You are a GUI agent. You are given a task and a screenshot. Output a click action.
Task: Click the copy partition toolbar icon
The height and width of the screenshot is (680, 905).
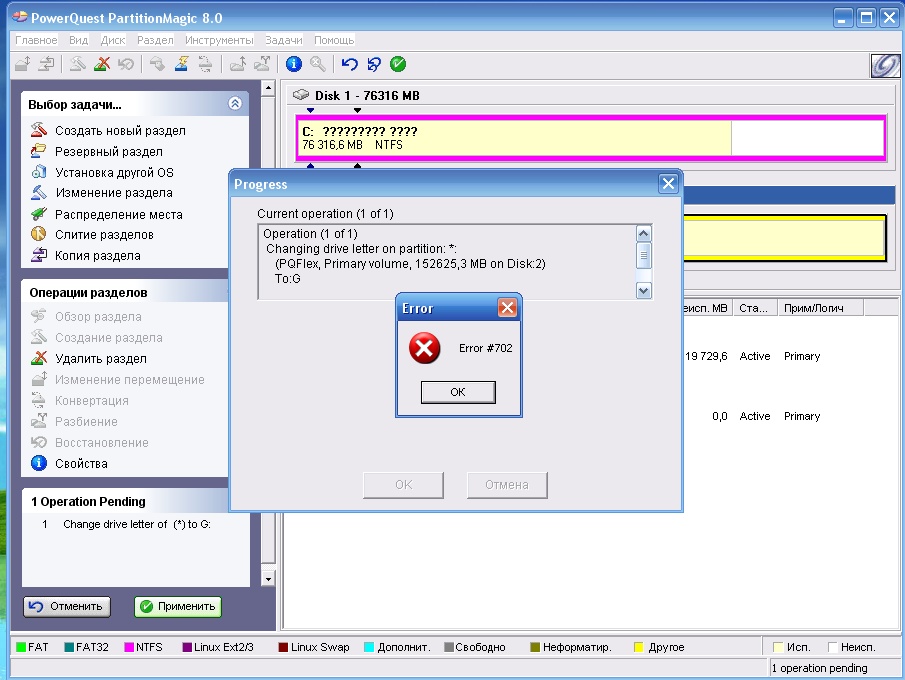point(46,63)
